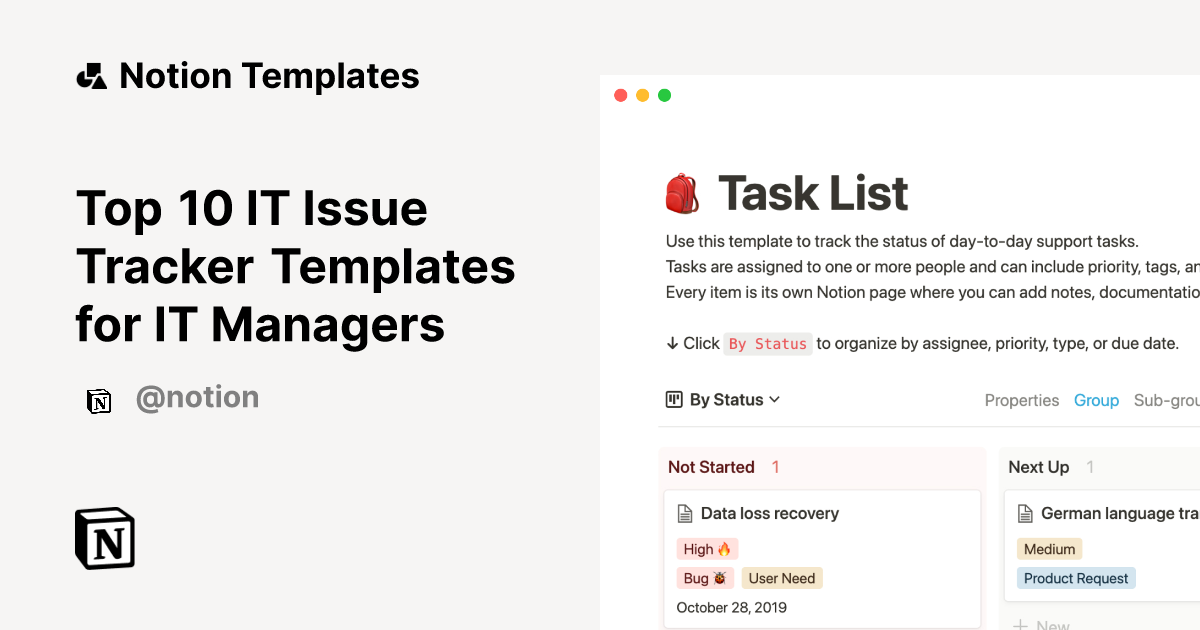The height and width of the screenshot is (630, 1200).
Task: Click the green traffic light dot
Action: [x=664, y=95]
